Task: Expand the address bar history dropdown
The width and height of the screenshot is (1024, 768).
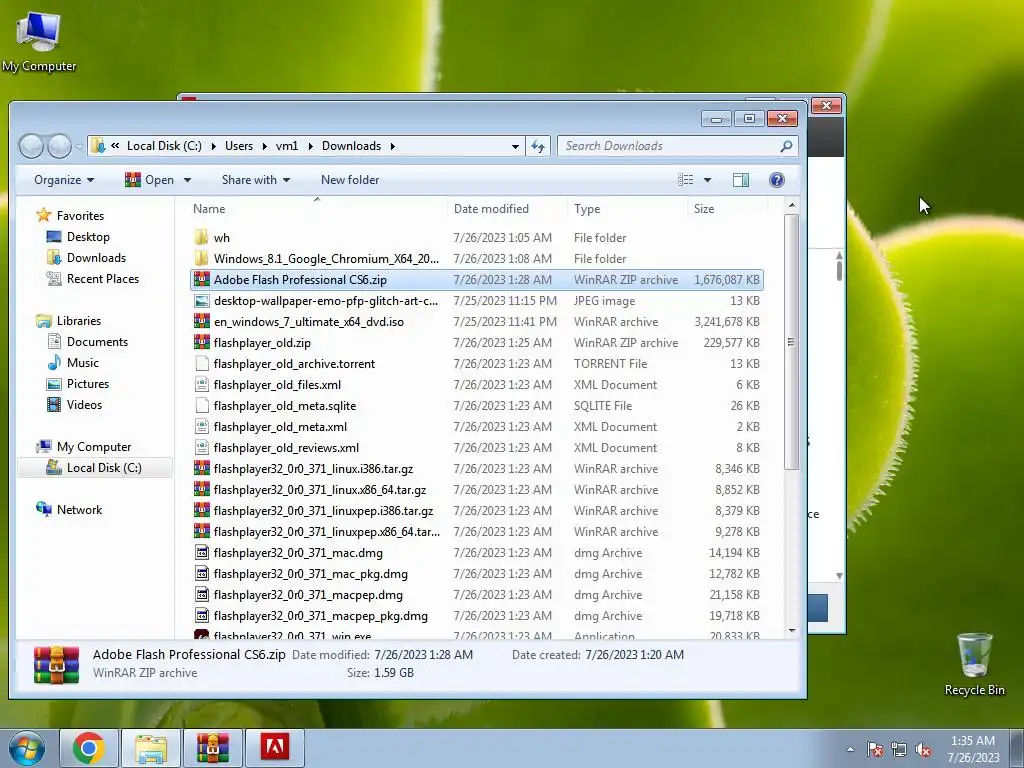Action: [515, 146]
